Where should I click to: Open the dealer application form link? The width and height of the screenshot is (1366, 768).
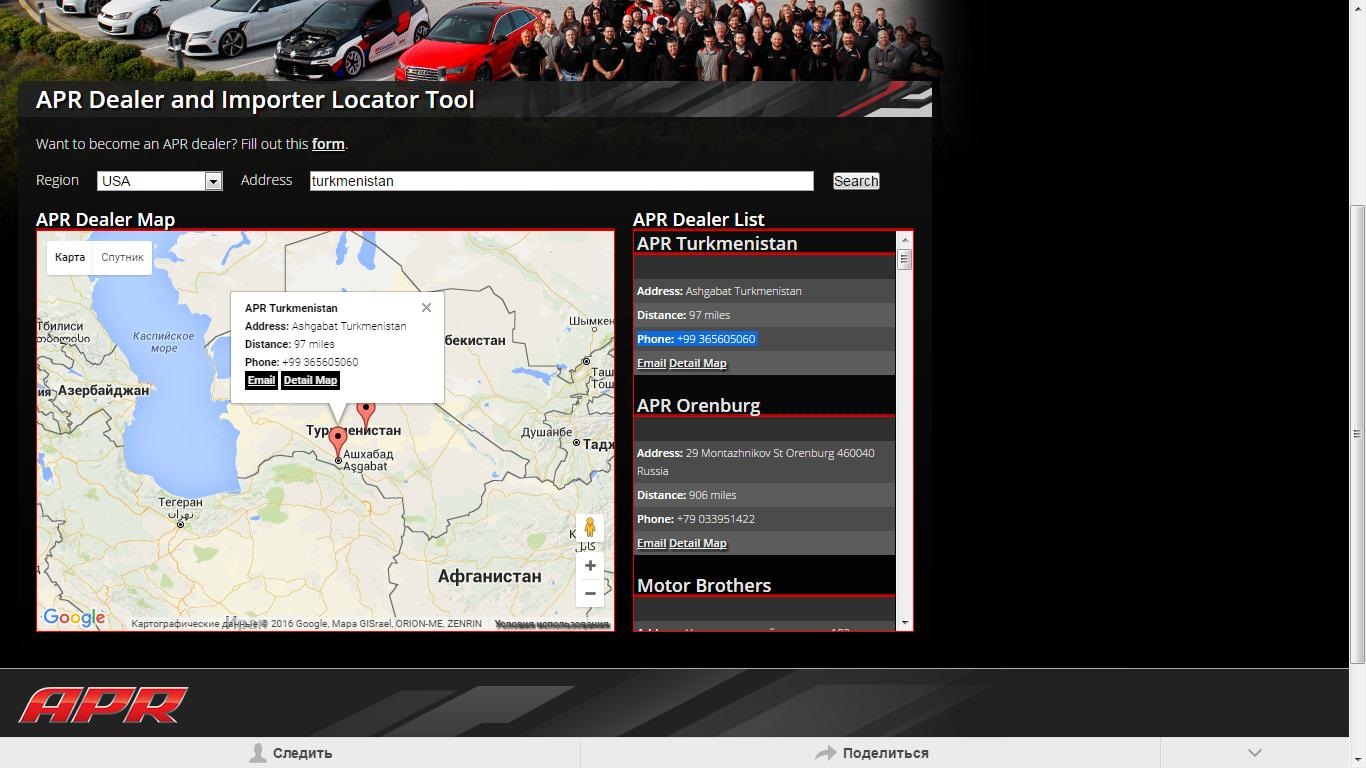tap(328, 143)
